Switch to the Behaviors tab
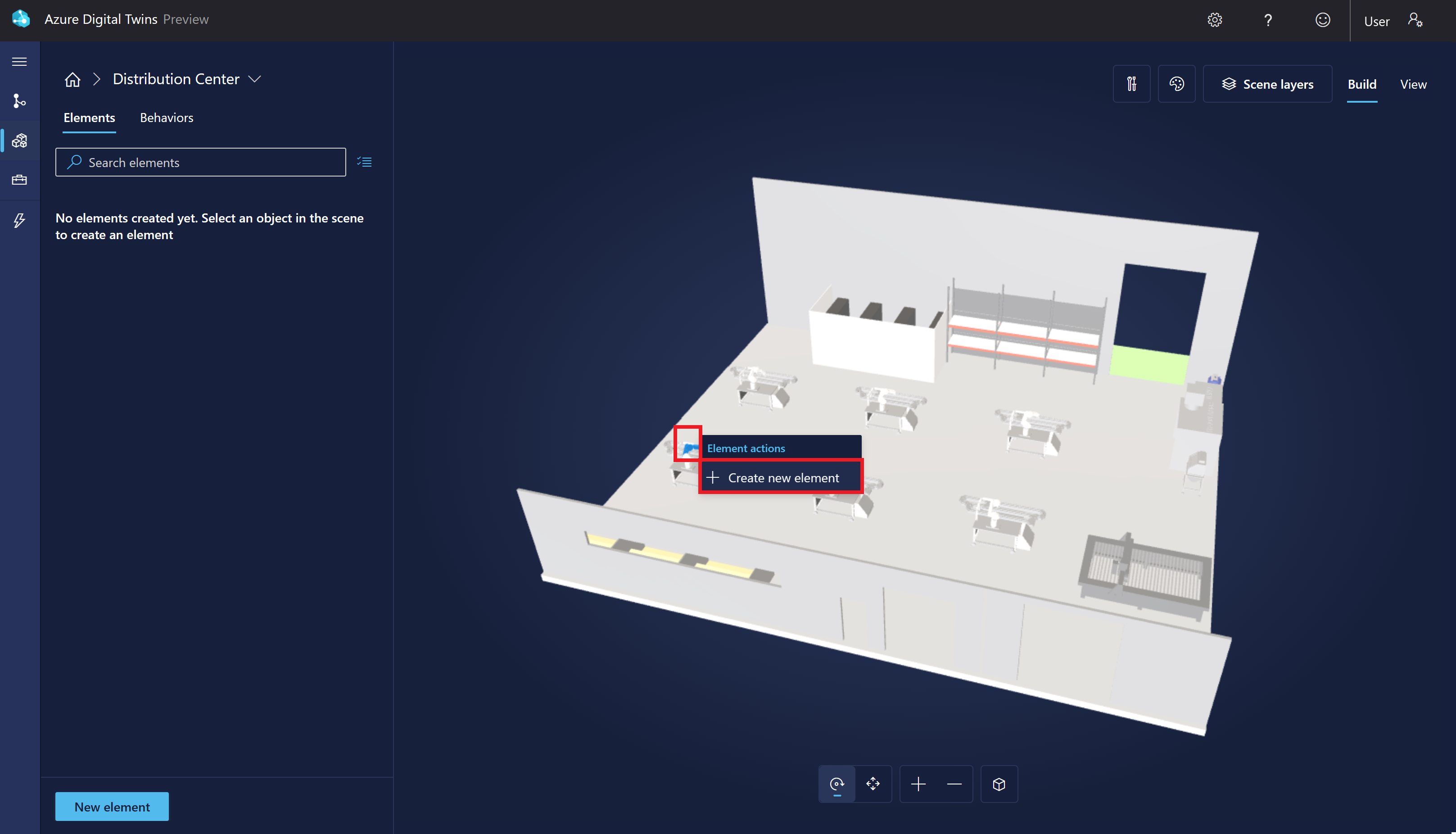The image size is (1456, 834). (x=167, y=118)
